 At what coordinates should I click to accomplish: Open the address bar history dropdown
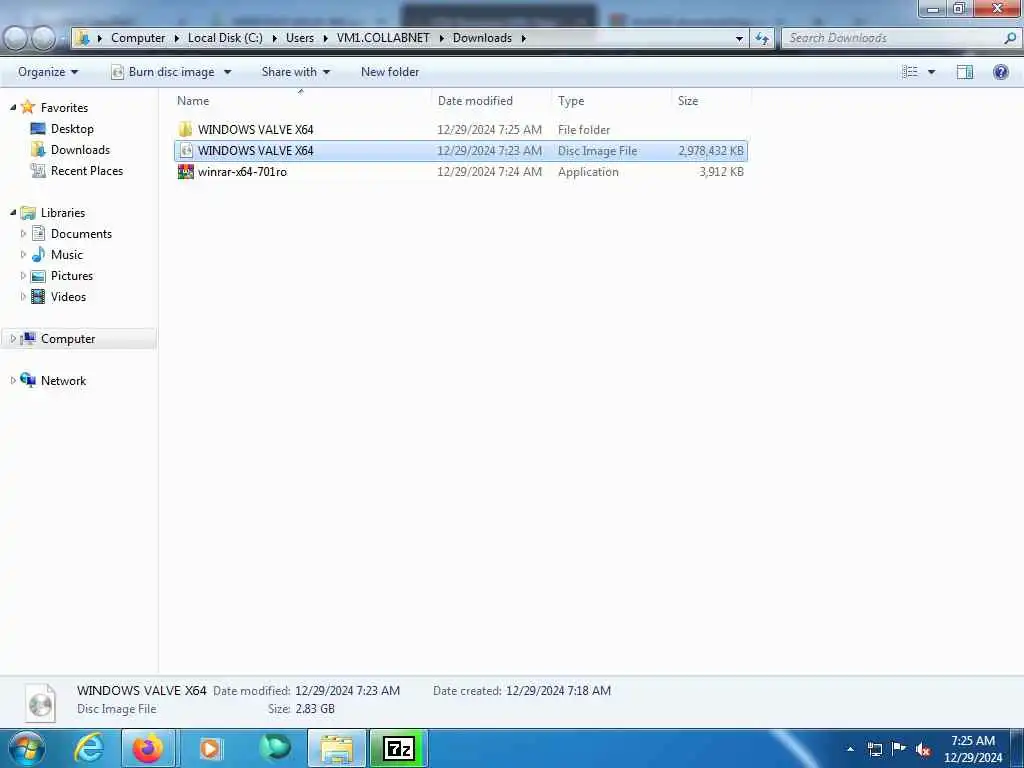point(739,38)
